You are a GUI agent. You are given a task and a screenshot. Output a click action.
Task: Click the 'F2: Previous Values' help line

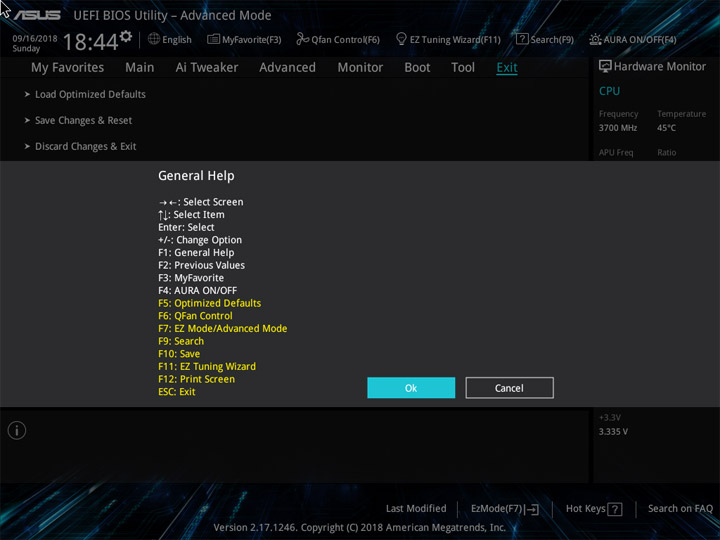201,265
